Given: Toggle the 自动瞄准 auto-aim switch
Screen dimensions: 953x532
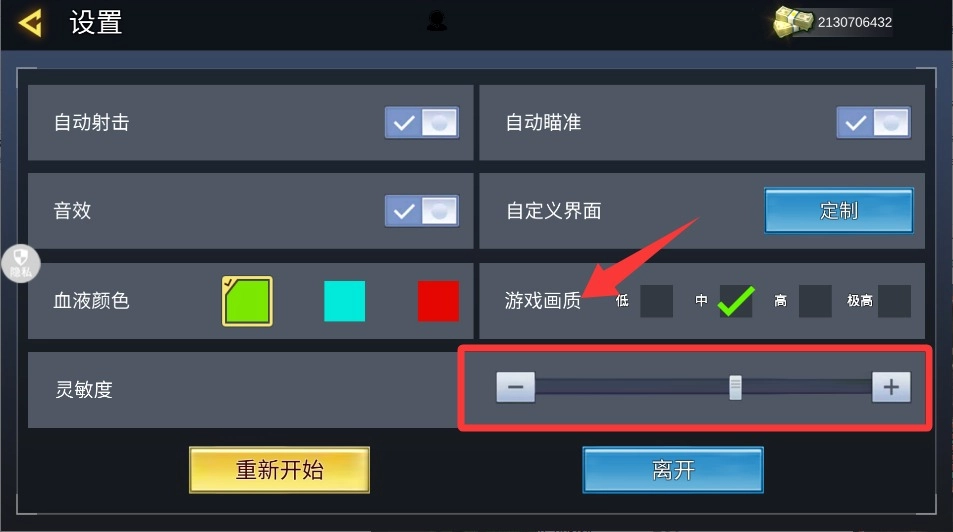Looking at the screenshot, I should [x=873, y=123].
